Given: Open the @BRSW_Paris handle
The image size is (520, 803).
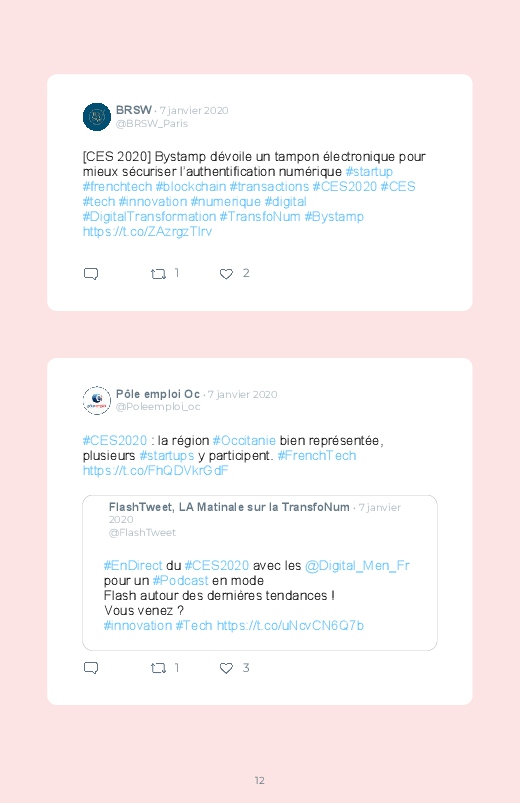Looking at the screenshot, I should (x=152, y=124).
